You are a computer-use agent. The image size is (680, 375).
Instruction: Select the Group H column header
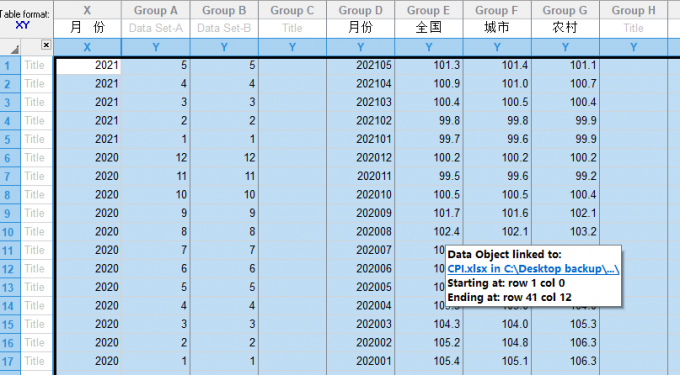coord(634,10)
